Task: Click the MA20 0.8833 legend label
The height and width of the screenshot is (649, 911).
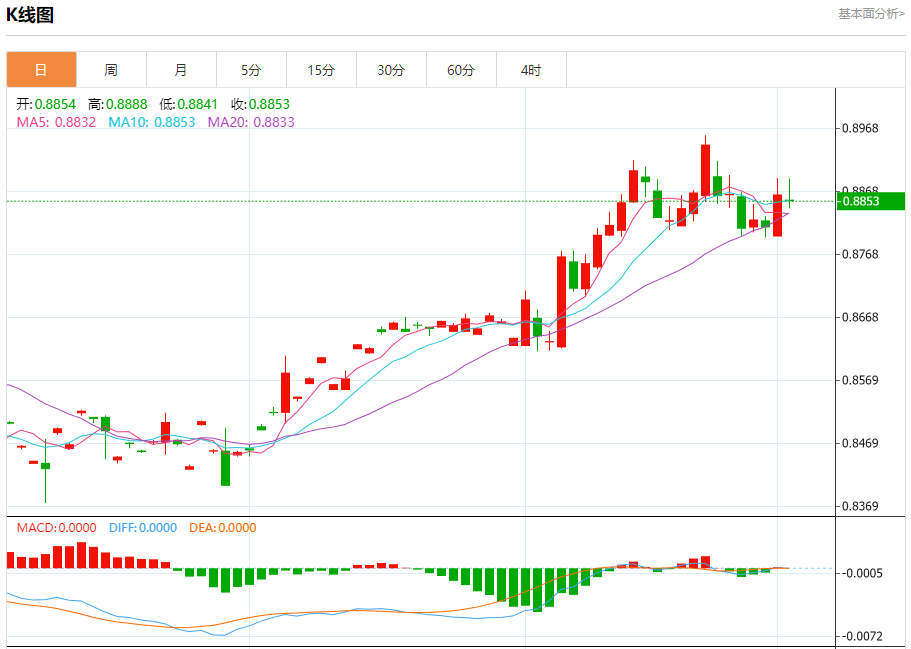Action: click(x=251, y=122)
